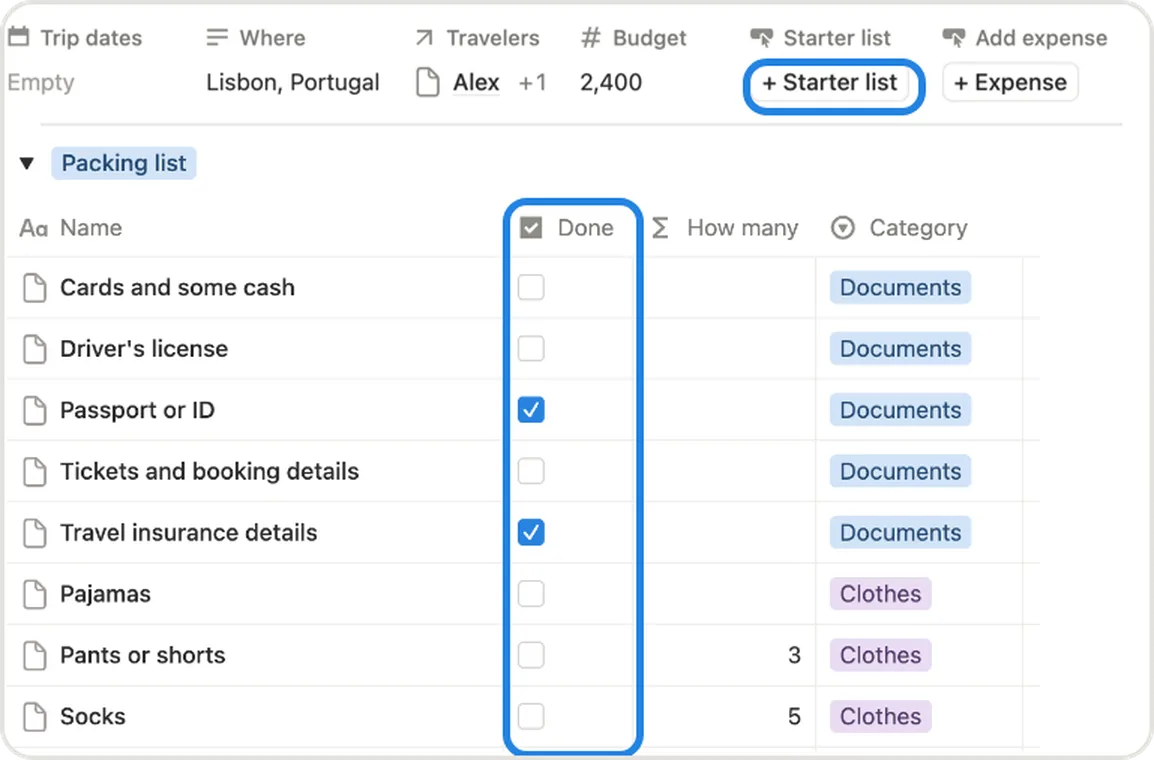The height and width of the screenshot is (760, 1154).
Task: Open Category dropdown for Driver's license
Action: pyautogui.click(x=900, y=349)
